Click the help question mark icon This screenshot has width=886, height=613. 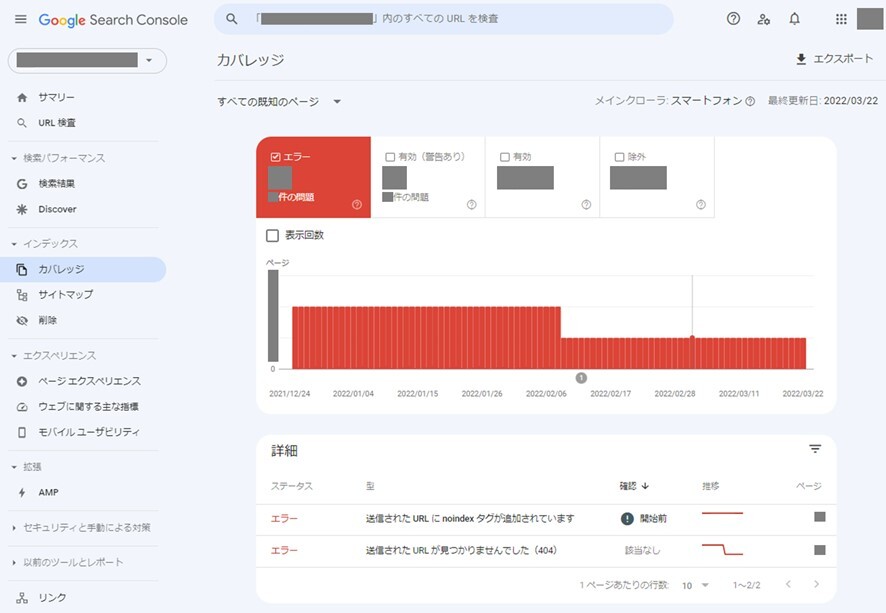[x=733, y=19]
